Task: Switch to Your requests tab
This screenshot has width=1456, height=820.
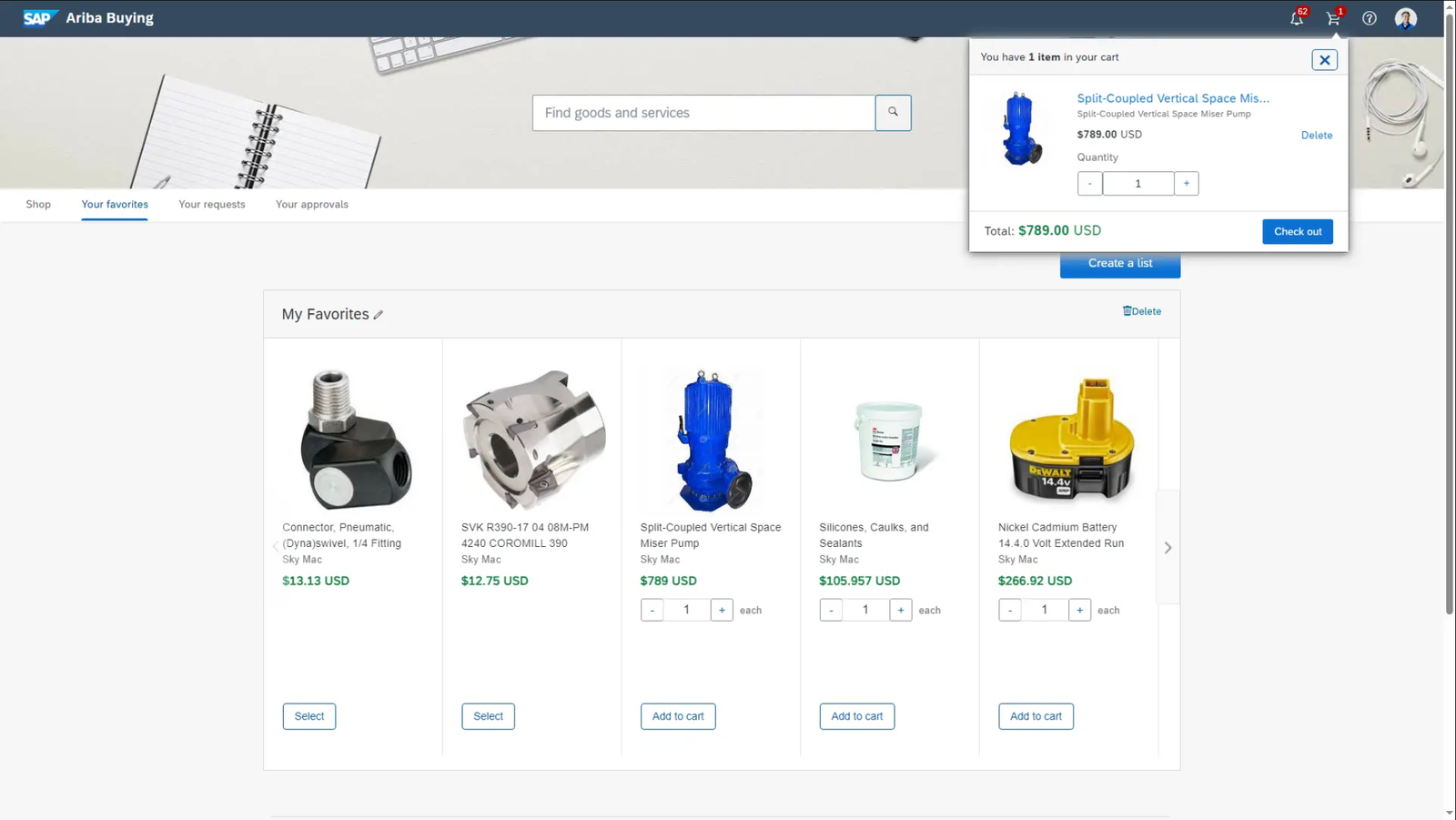Action: tap(212, 205)
